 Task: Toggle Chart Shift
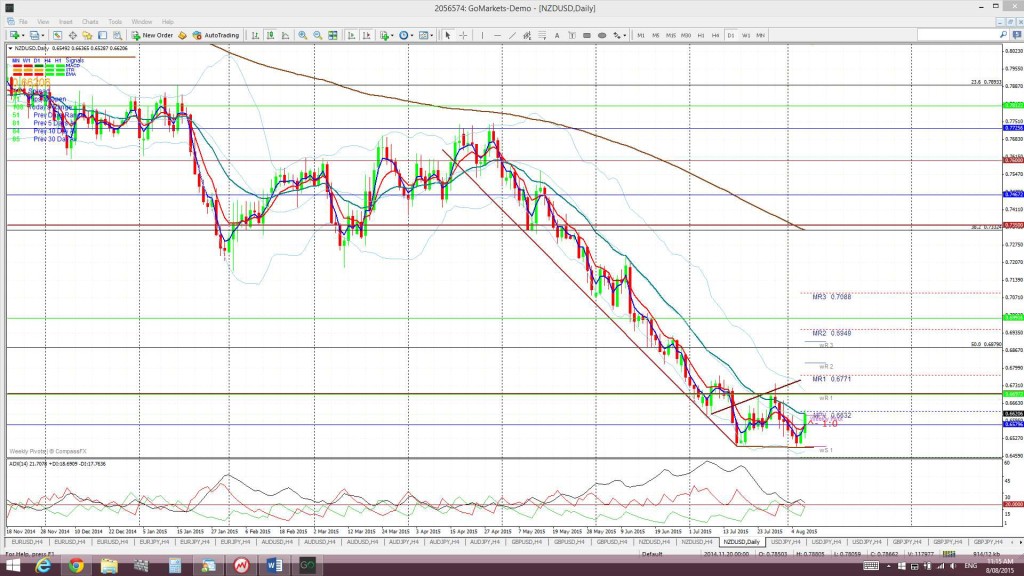coord(366,35)
